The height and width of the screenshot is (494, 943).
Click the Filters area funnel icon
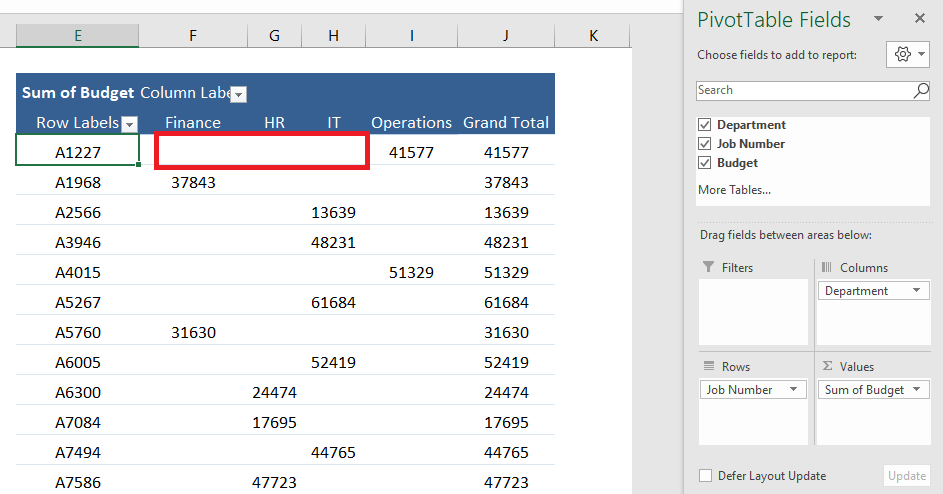pyautogui.click(x=709, y=267)
